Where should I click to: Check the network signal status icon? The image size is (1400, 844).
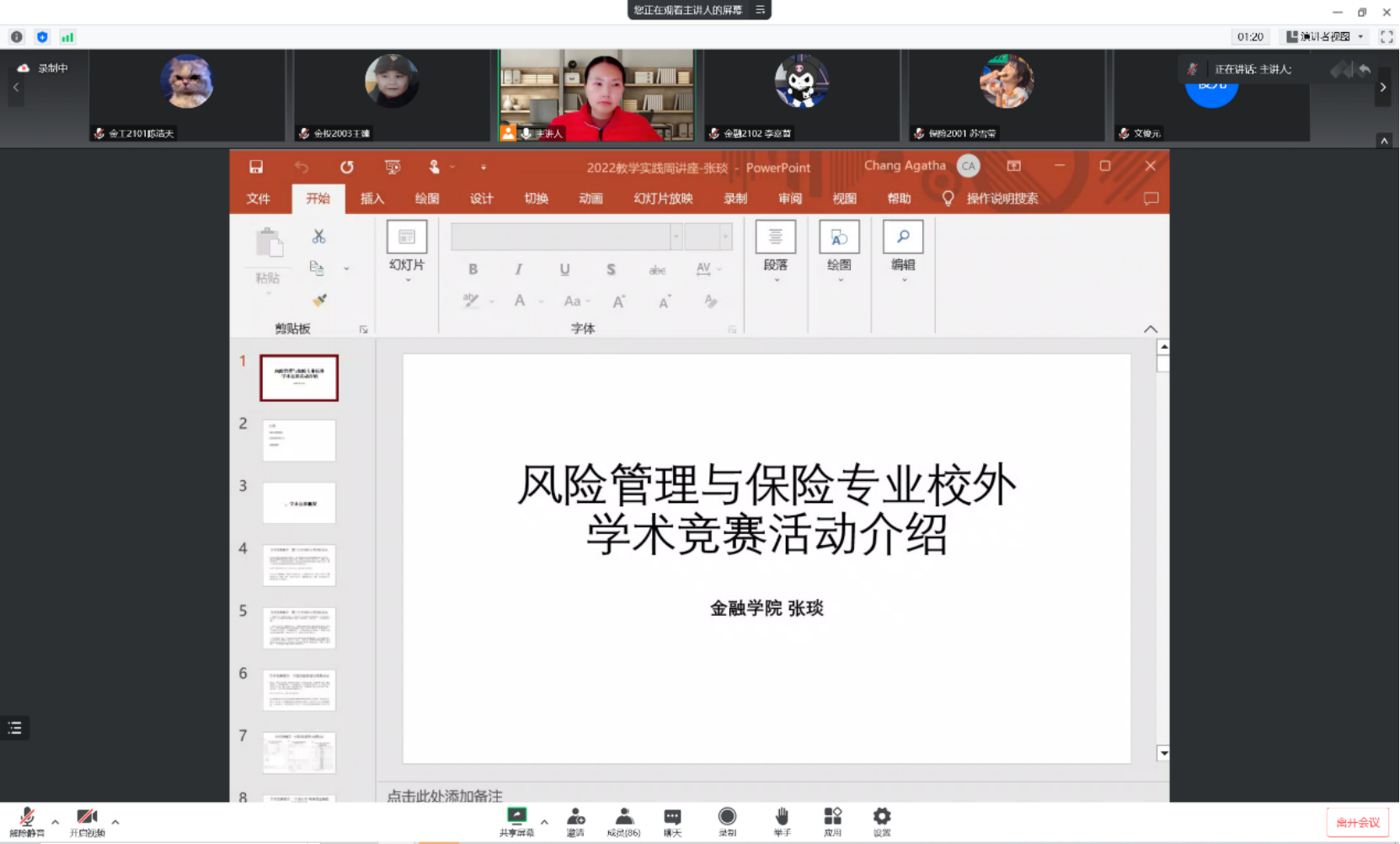coord(67,37)
